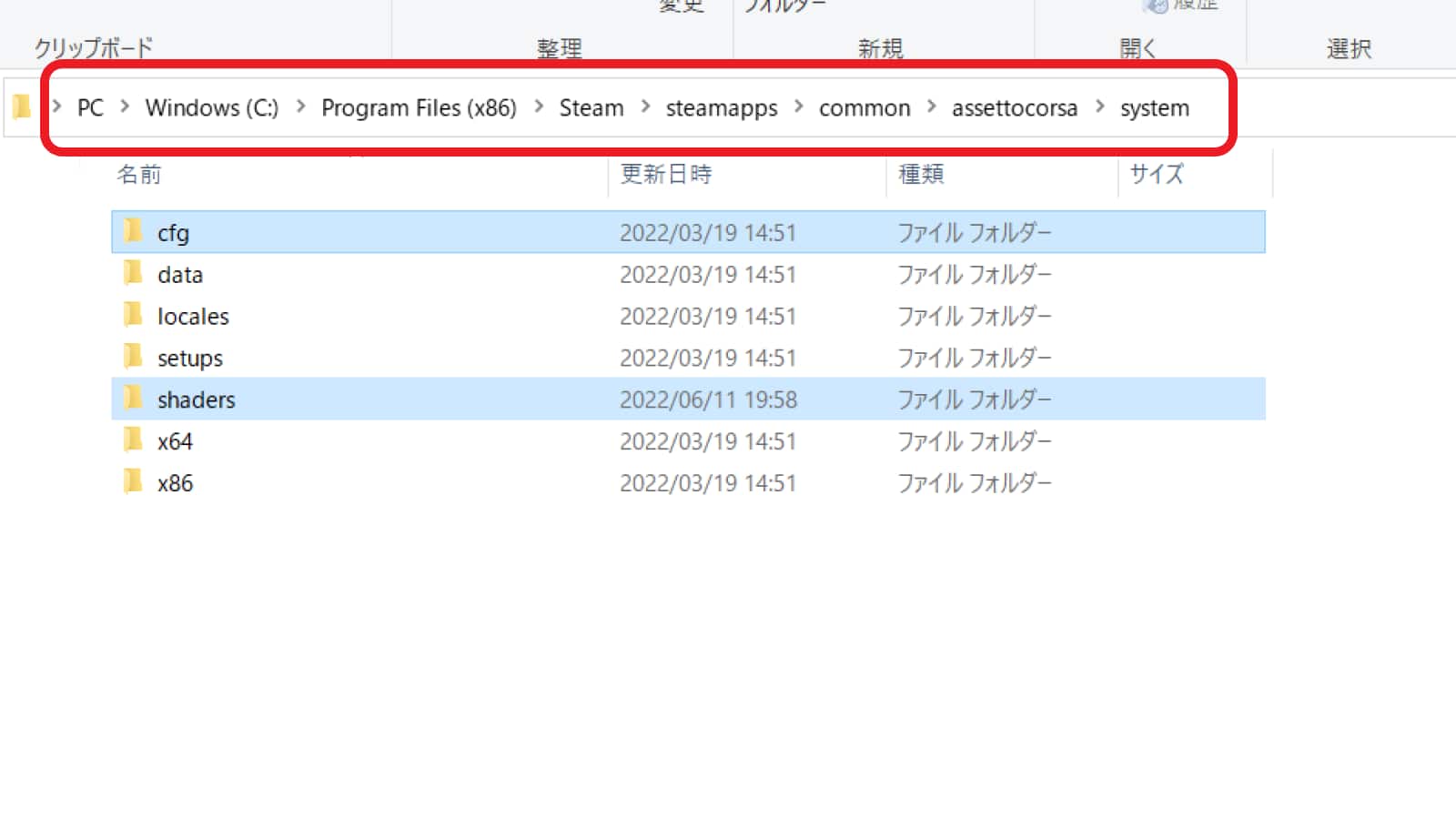Go to steamapps in the address path
Screen dimensions: 1456x819
(721, 108)
